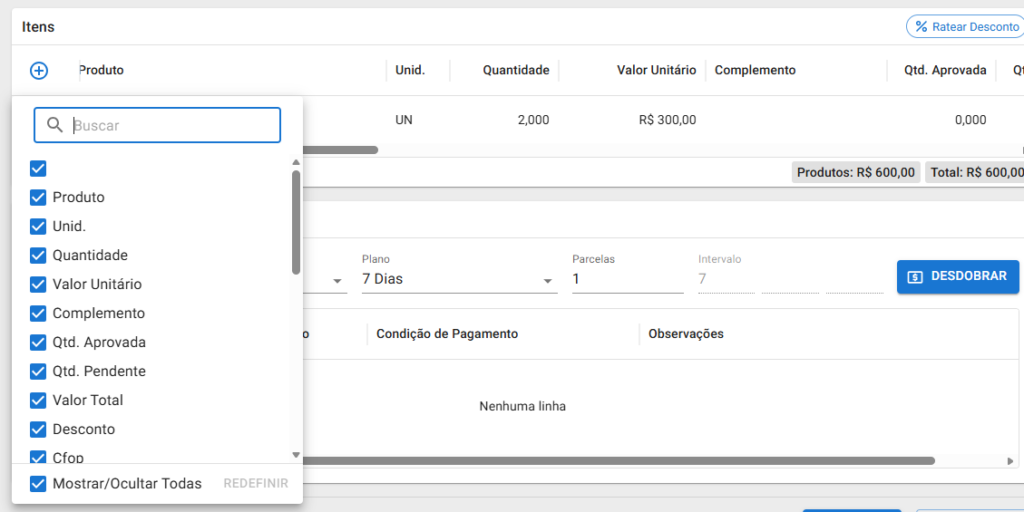Screen dimensions: 1024x512
Task: Click the Buscar search field
Action: coord(157,125)
